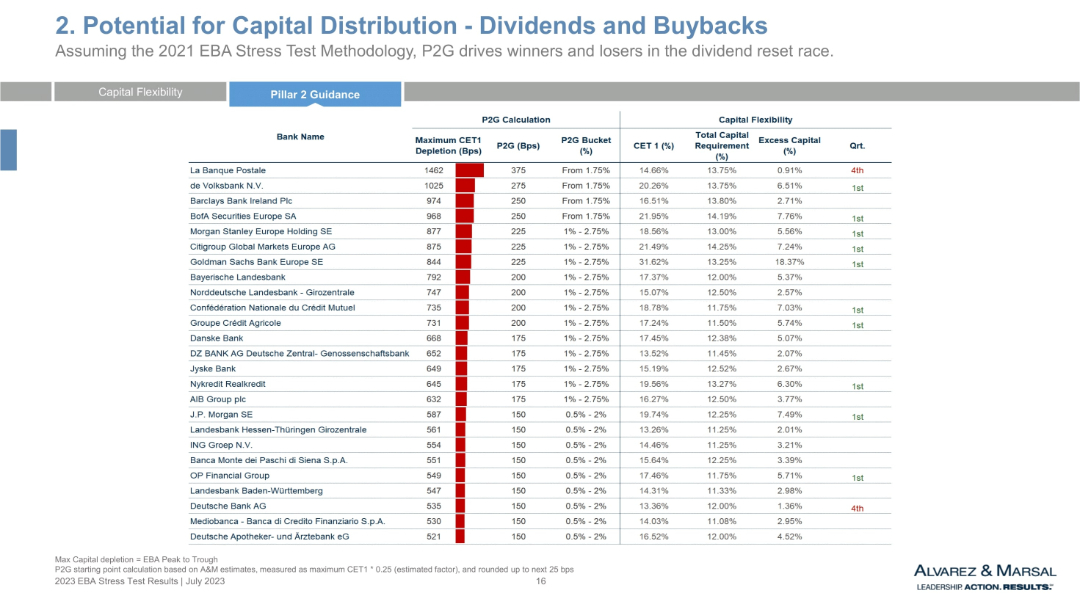This screenshot has height=607, width=1080.
Task: Select Mediobanca - Banca di Credito Finanziario S.p.A.
Action: (287, 521)
